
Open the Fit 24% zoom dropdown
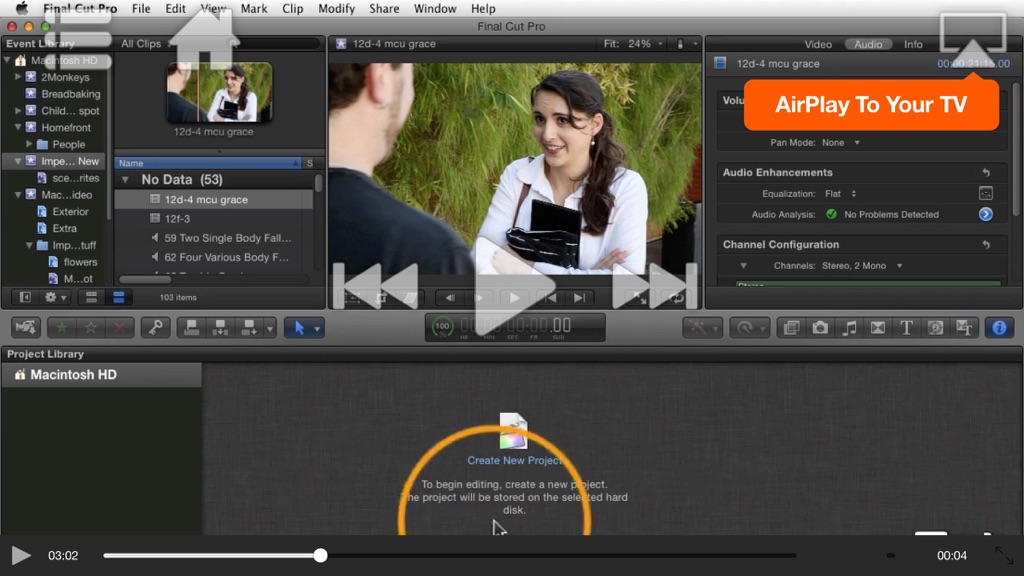633,44
